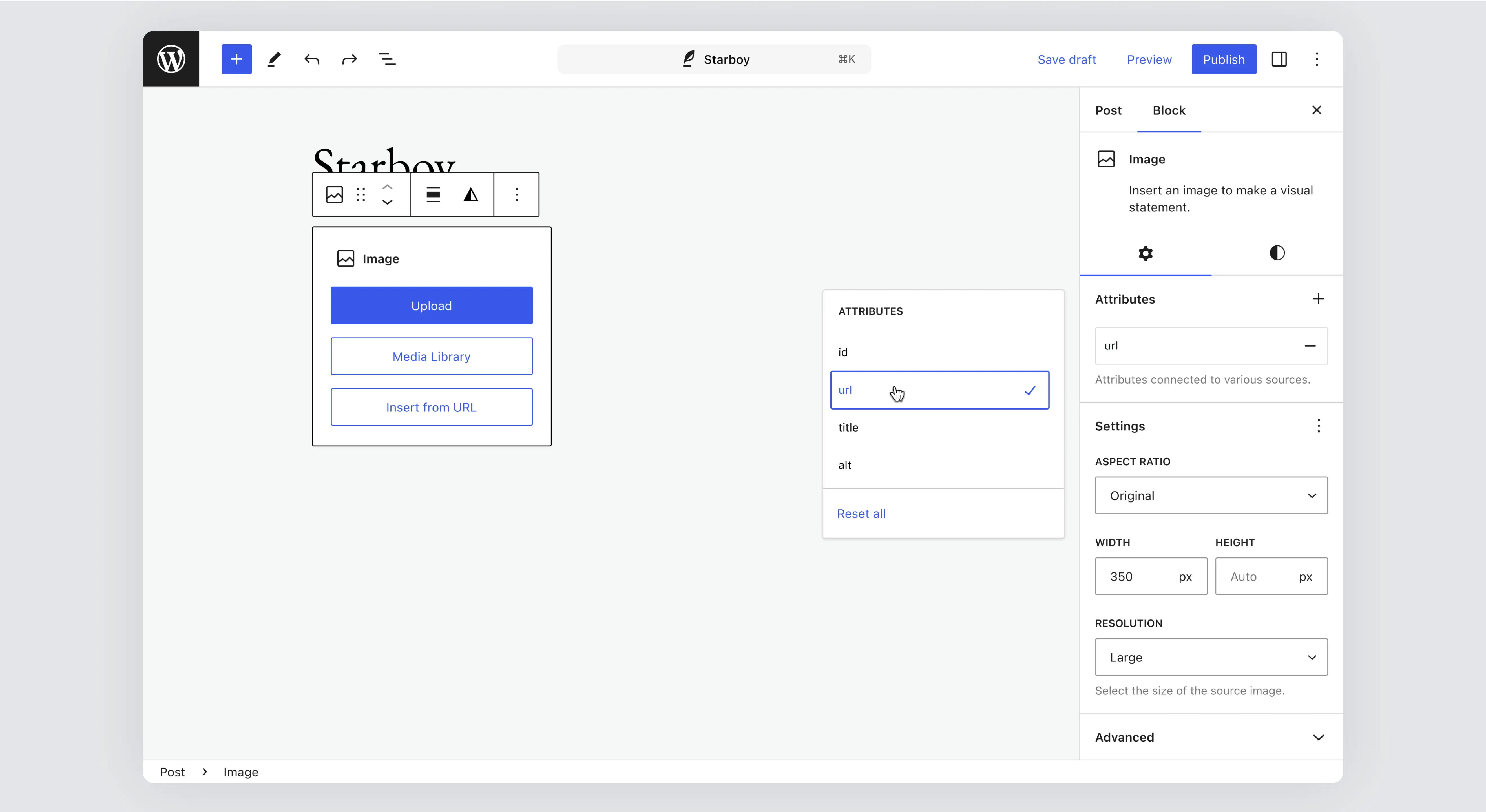Toggle the settings sidebar panel icon
Viewport: 1486px width, 812px height.
pos(1279,59)
